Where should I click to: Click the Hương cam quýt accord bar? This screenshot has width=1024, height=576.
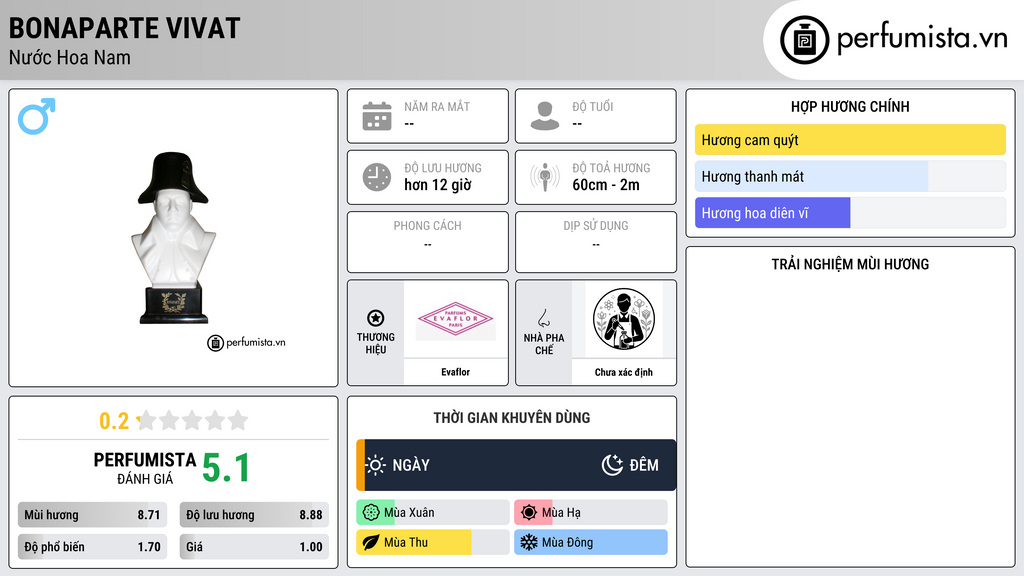850,140
